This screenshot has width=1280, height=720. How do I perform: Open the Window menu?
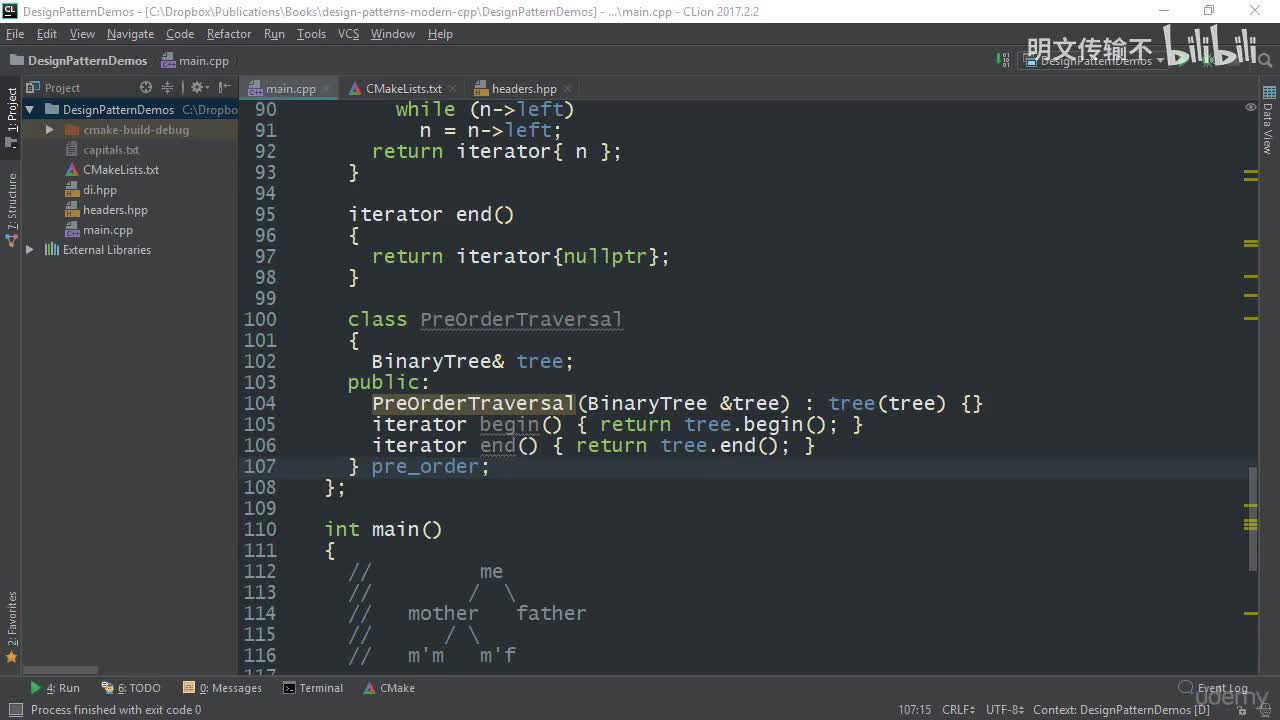393,34
